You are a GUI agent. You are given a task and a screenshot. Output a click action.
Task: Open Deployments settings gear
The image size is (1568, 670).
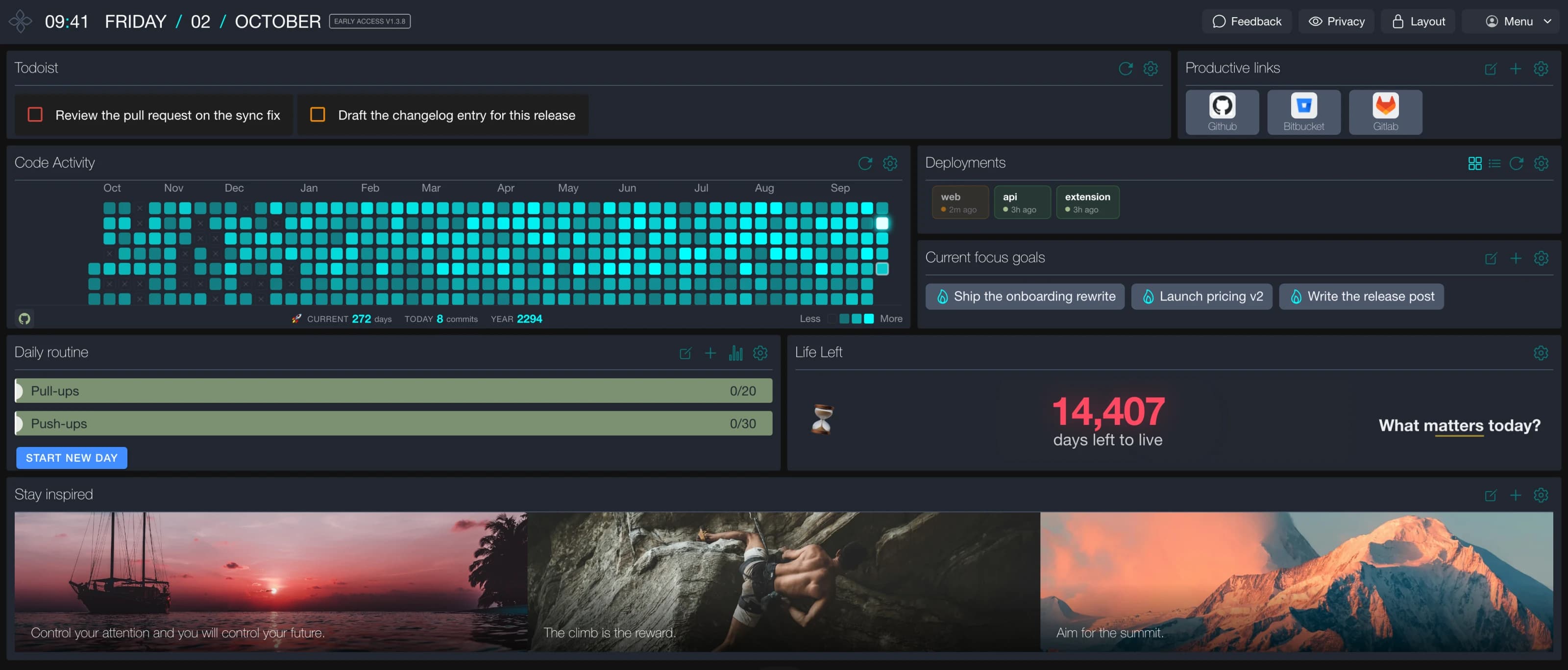pyautogui.click(x=1541, y=163)
